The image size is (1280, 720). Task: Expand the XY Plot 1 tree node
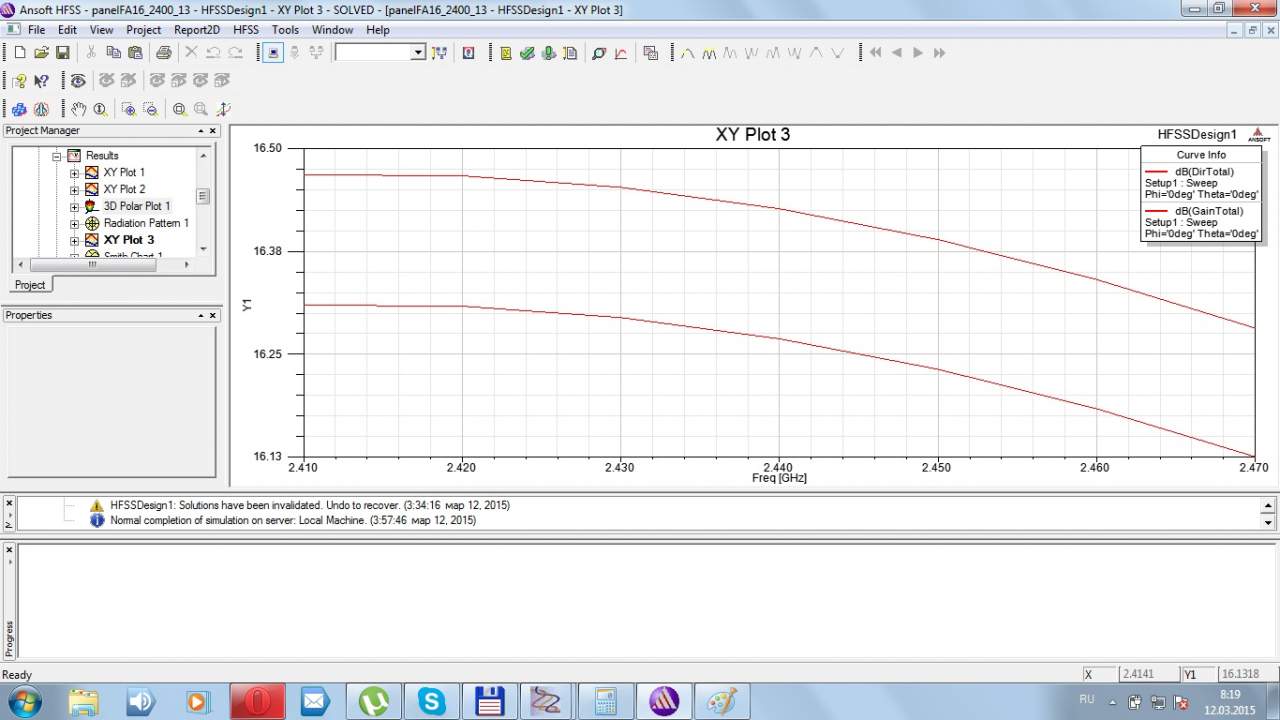point(75,173)
